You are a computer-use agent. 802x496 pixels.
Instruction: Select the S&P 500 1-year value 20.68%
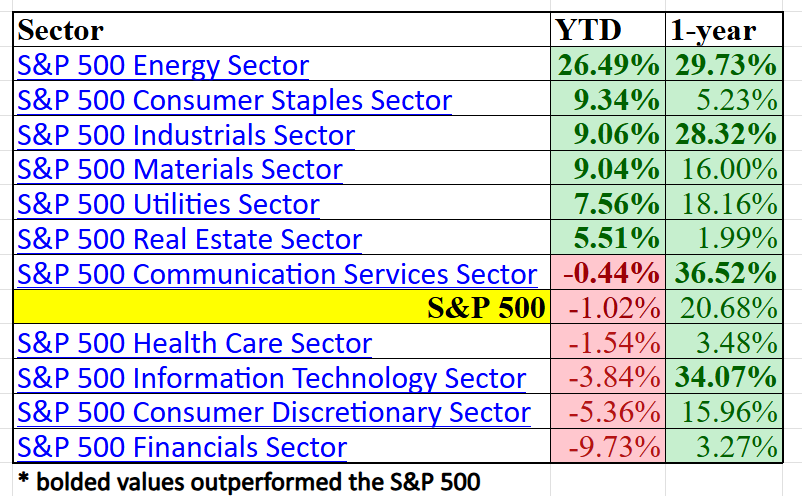coord(724,308)
